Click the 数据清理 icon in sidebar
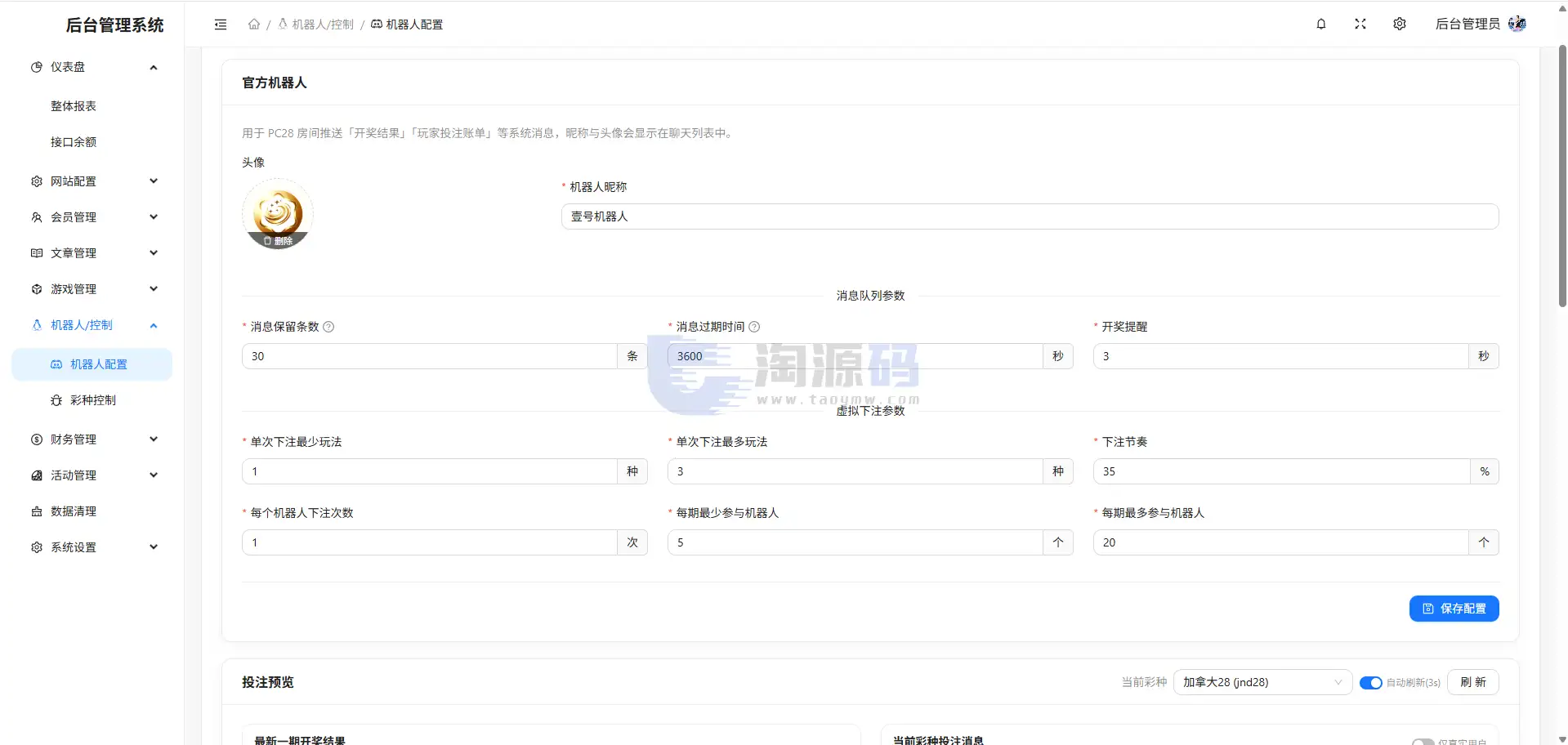The image size is (1568, 745). click(x=37, y=511)
